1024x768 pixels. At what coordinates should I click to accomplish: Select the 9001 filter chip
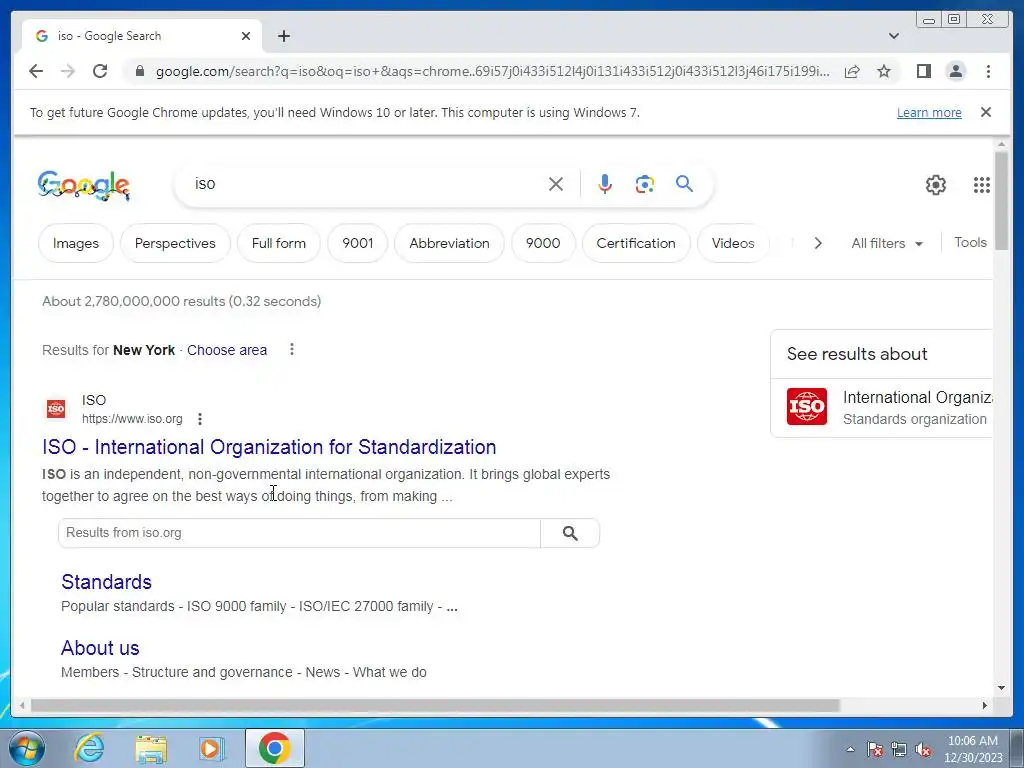(358, 243)
